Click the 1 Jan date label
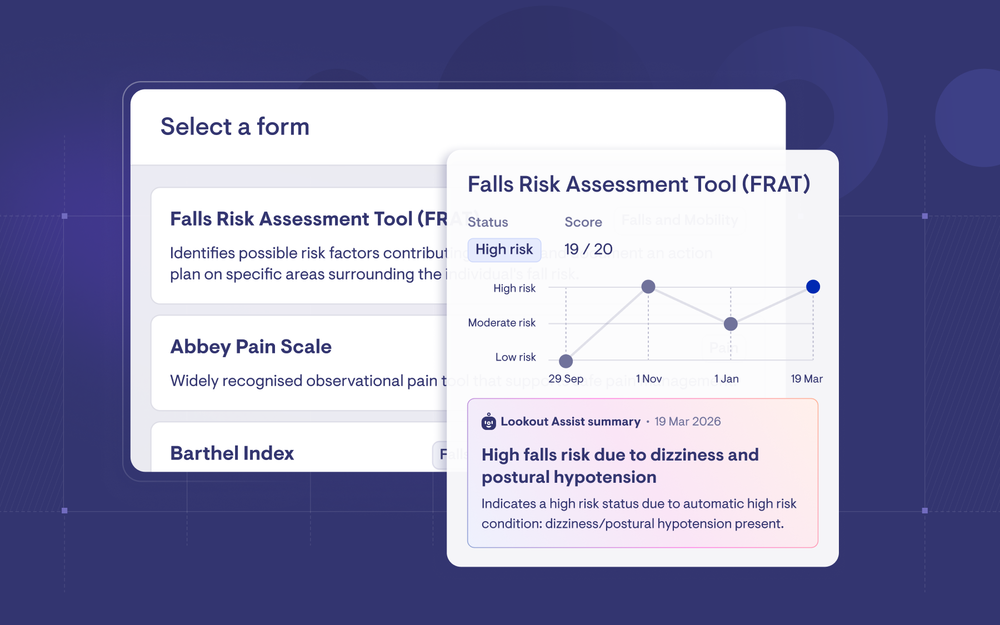Viewport: 1000px width, 625px height. [x=726, y=379]
